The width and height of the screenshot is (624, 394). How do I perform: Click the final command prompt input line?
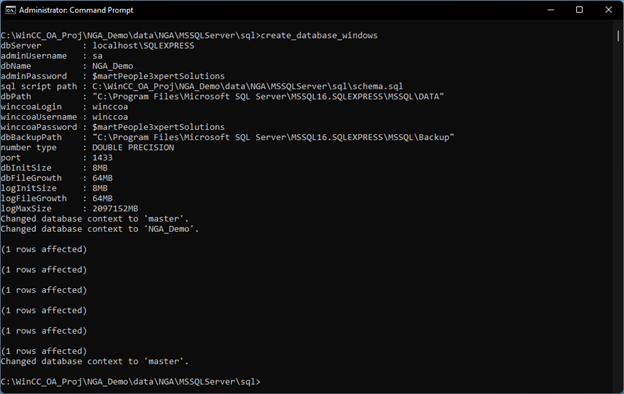coord(131,382)
